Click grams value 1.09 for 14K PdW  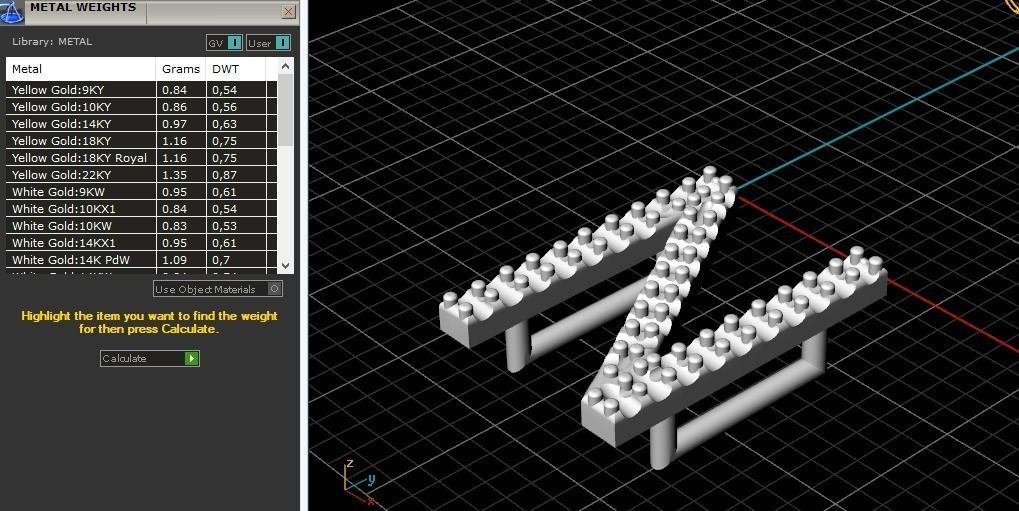[x=174, y=259]
